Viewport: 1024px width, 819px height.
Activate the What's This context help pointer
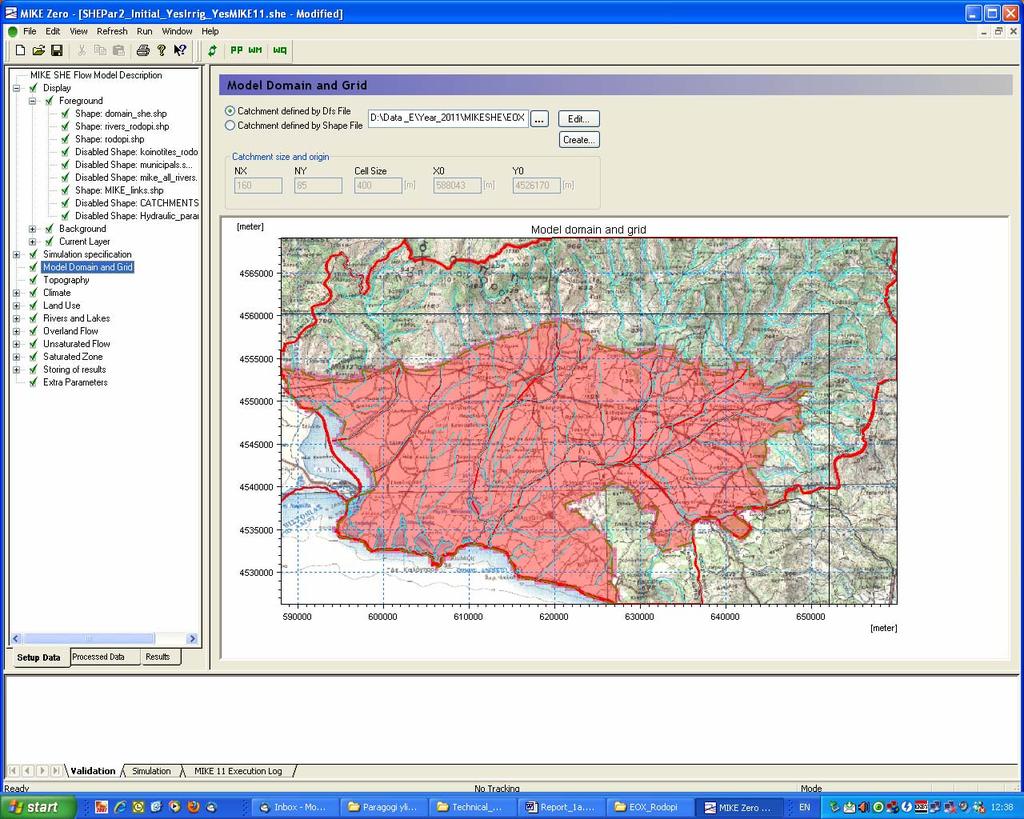point(180,50)
